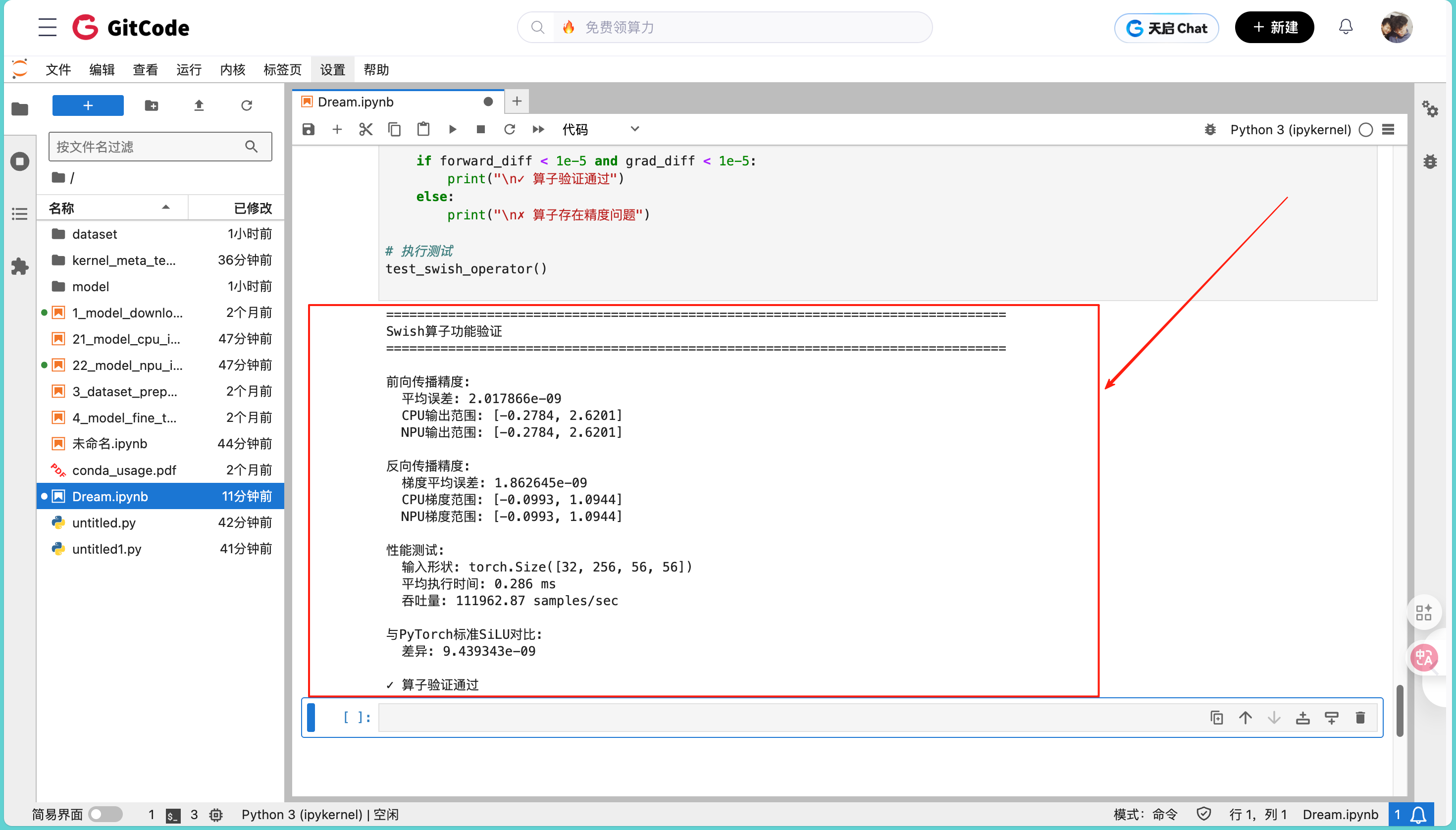
Task: Open the extension manager puzzle icon
Action: (20, 266)
